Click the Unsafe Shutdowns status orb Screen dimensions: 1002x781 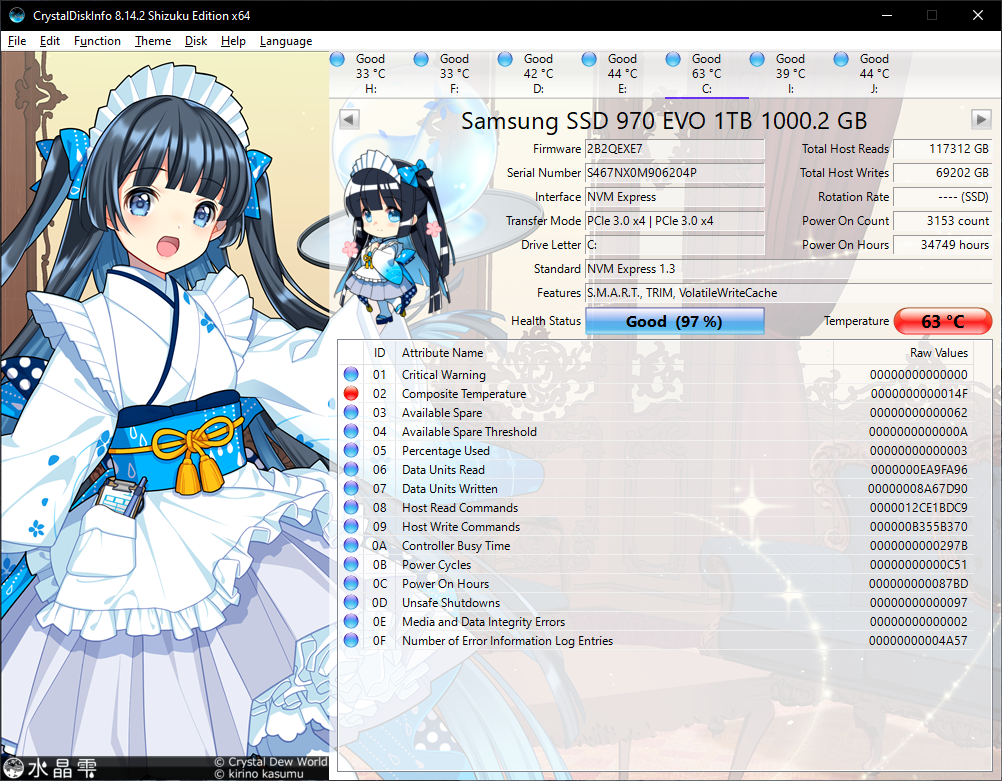pos(351,602)
